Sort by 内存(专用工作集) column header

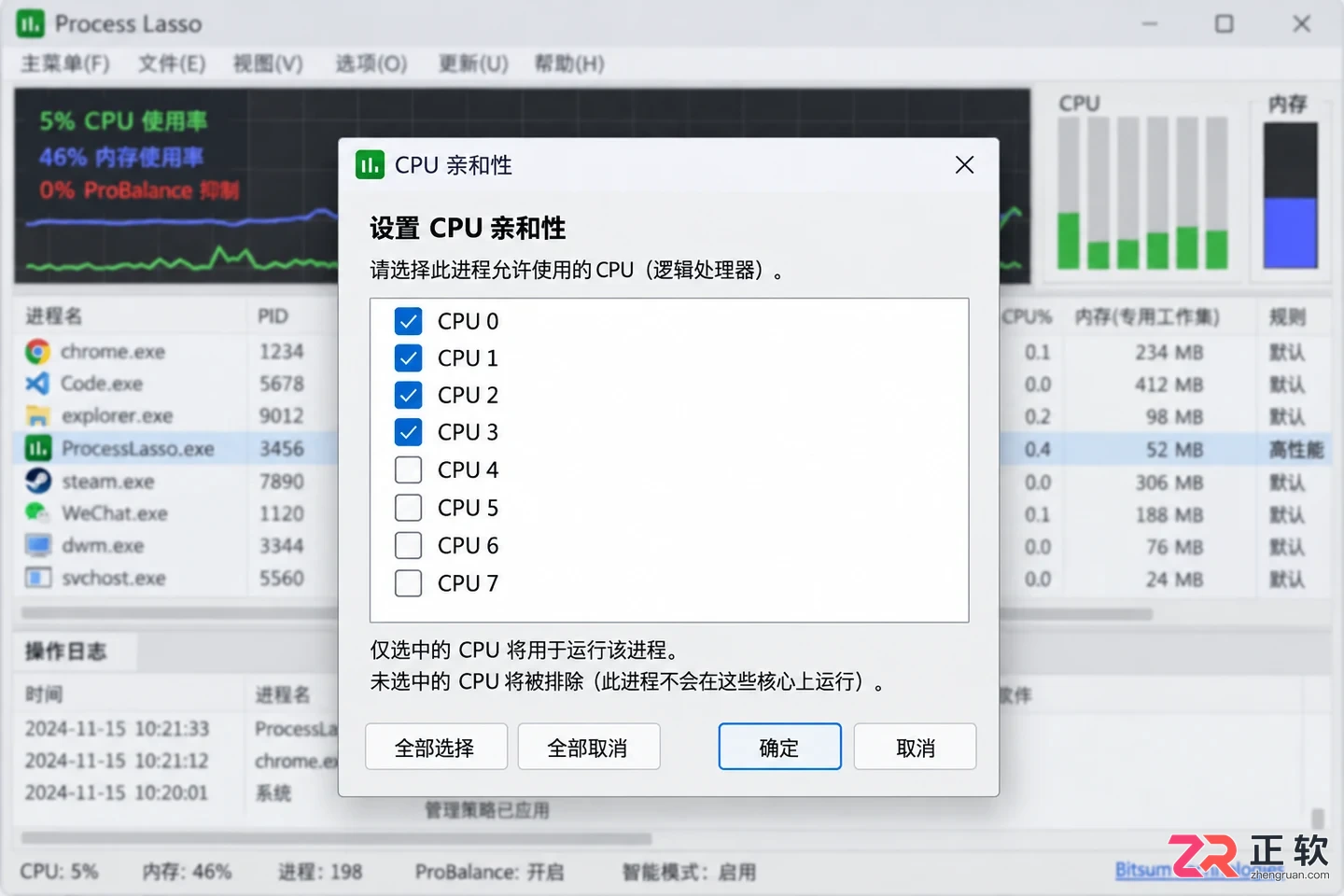[1147, 317]
